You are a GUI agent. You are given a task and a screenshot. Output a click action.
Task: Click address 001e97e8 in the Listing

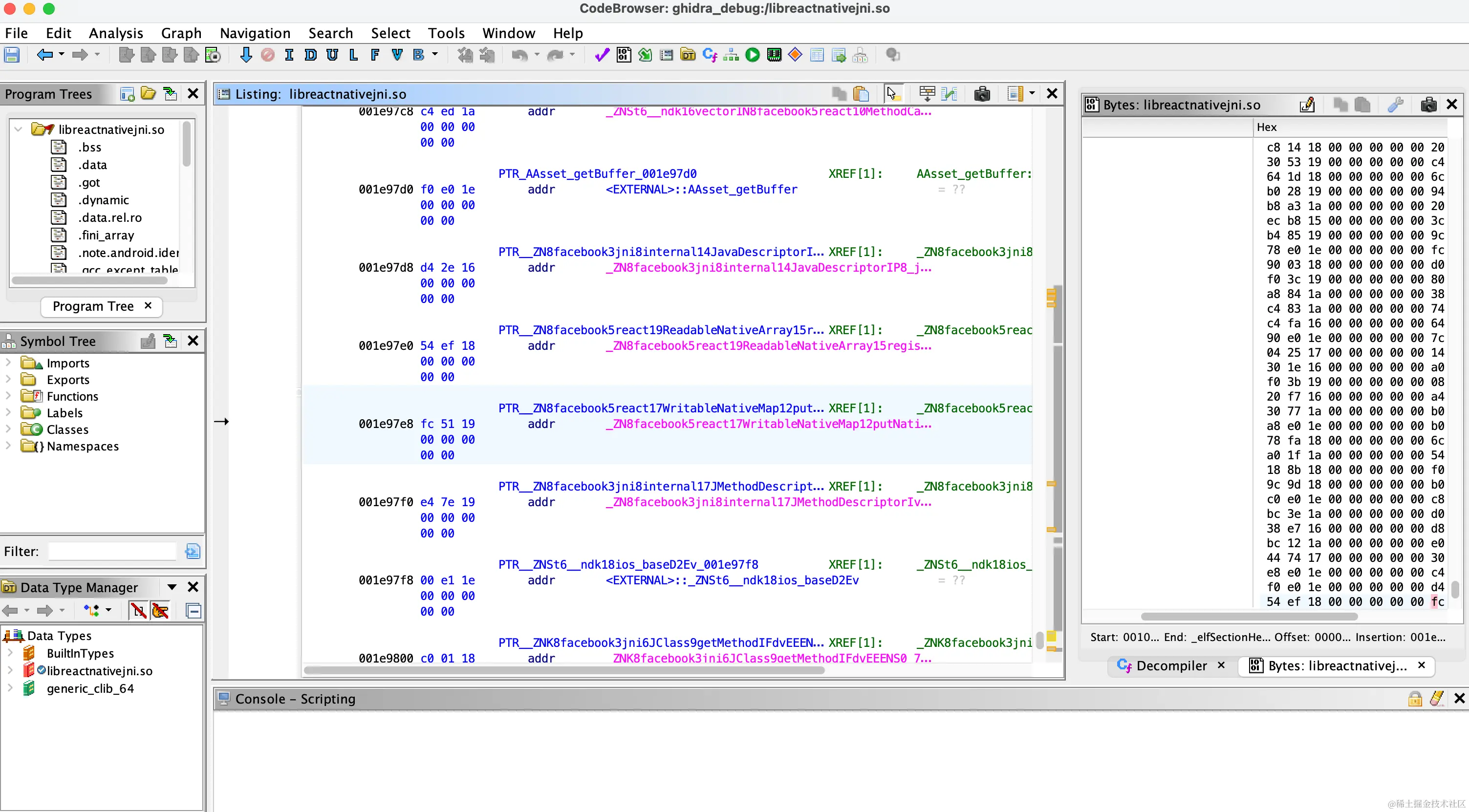tap(386, 424)
